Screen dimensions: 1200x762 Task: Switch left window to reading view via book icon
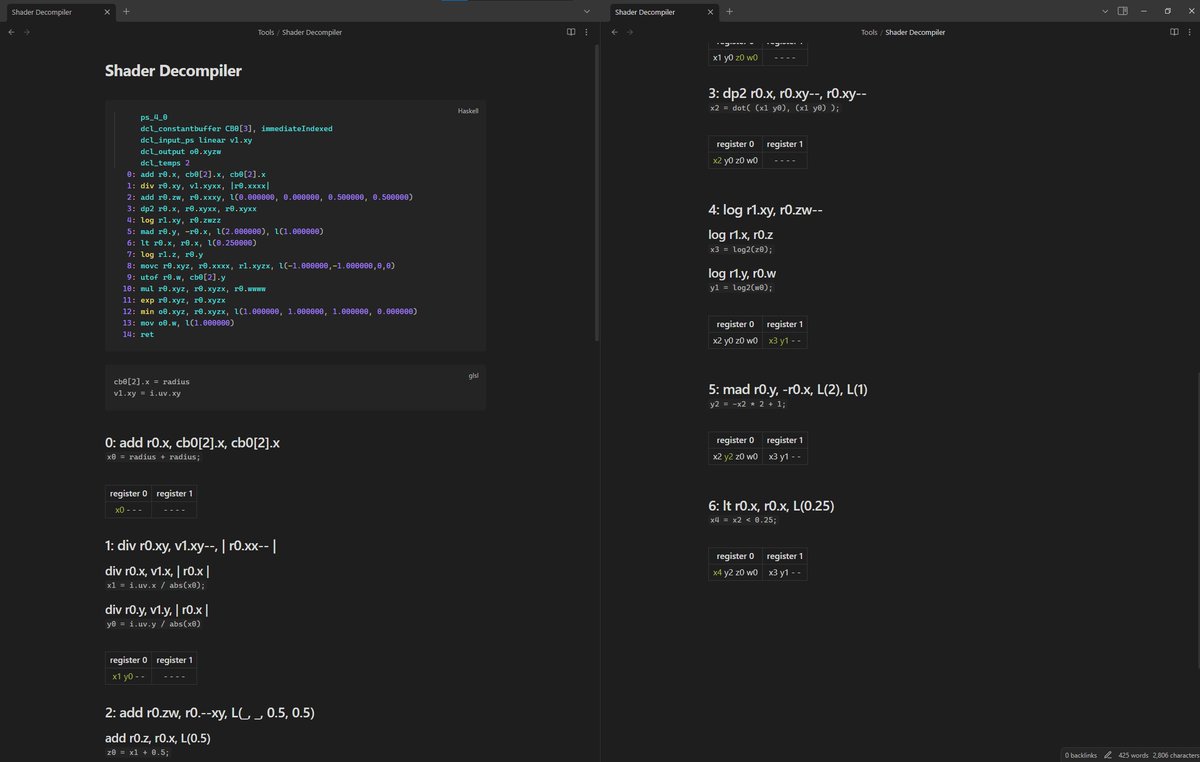571,32
